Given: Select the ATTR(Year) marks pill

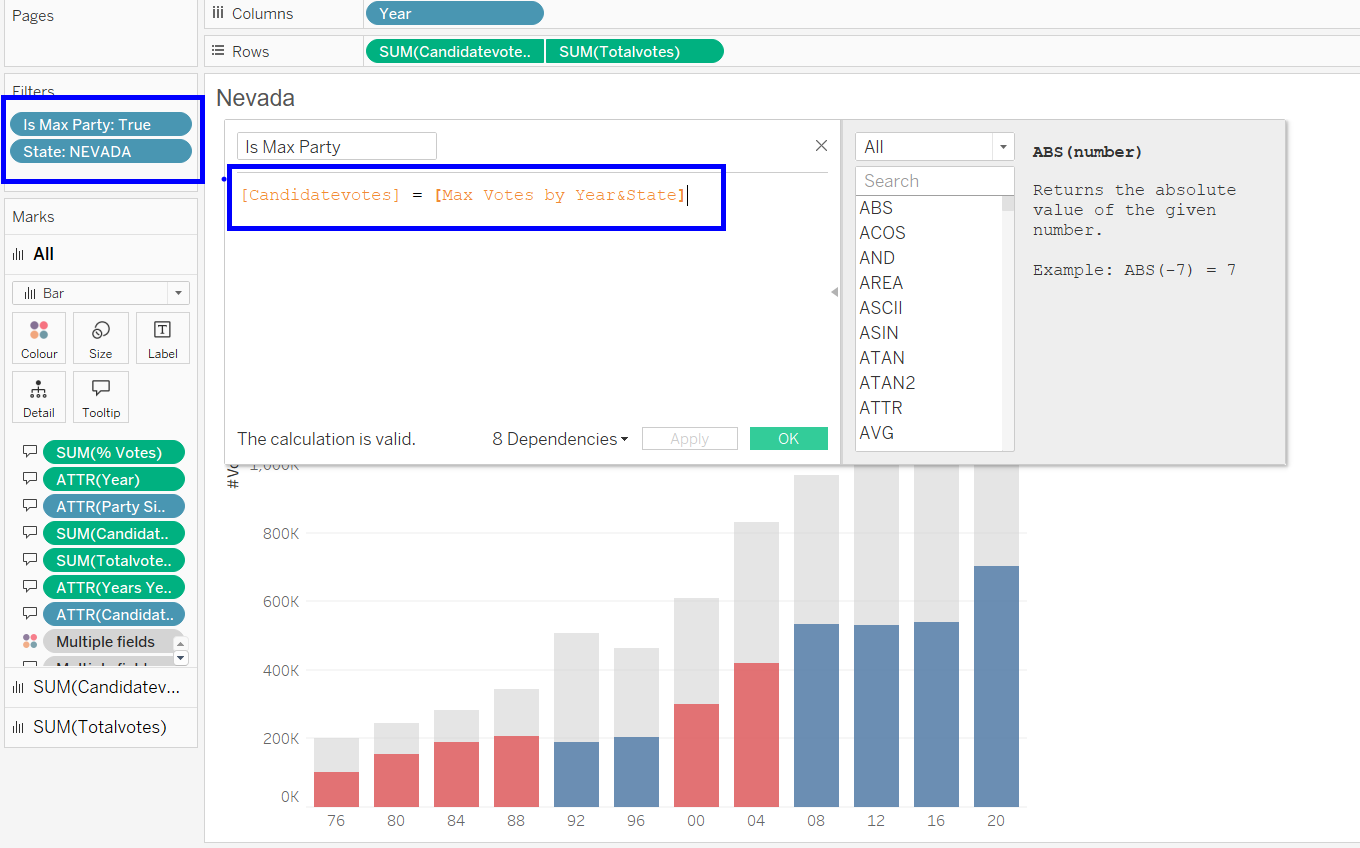Looking at the screenshot, I should tap(114, 479).
